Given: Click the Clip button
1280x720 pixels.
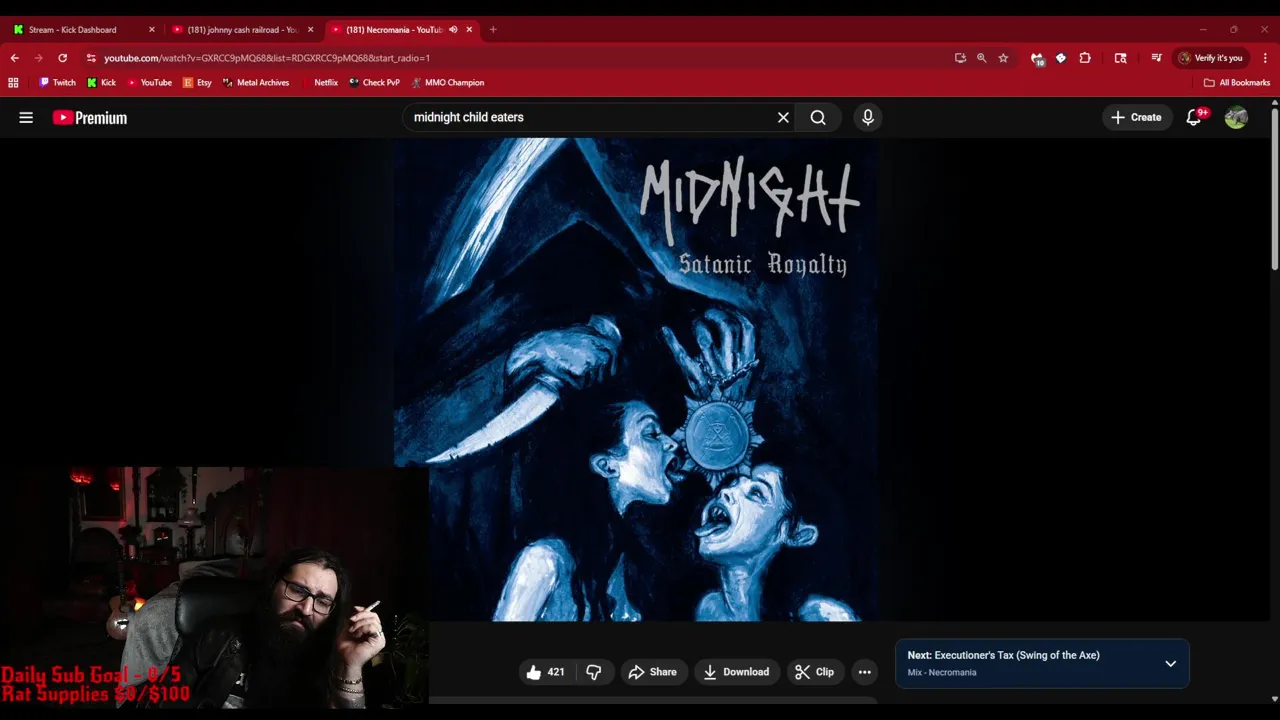Looking at the screenshot, I should [814, 672].
